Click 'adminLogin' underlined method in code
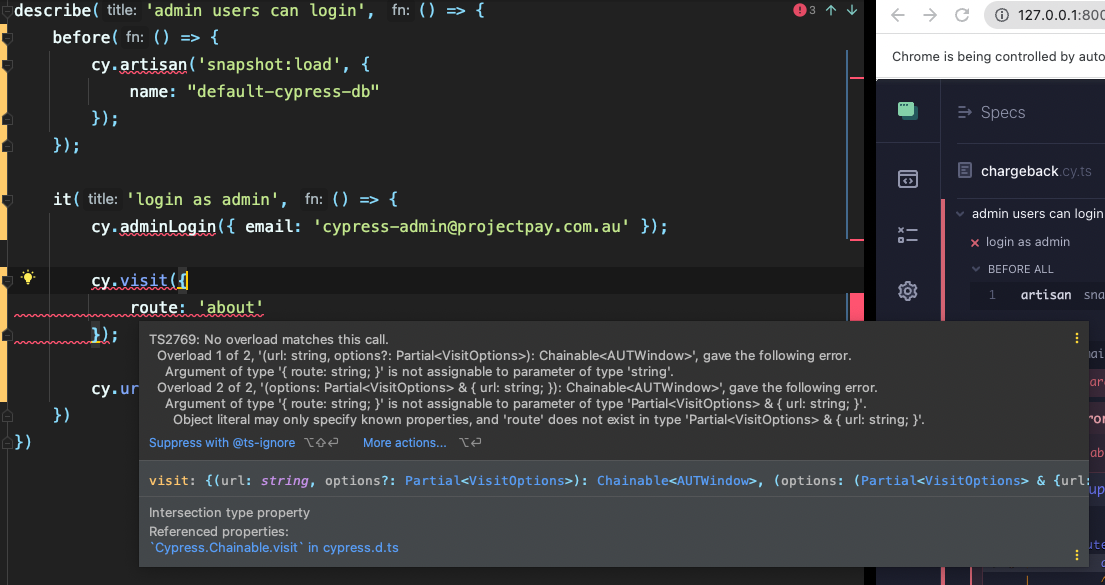Image resolution: width=1105 pixels, height=585 pixels. [168, 226]
